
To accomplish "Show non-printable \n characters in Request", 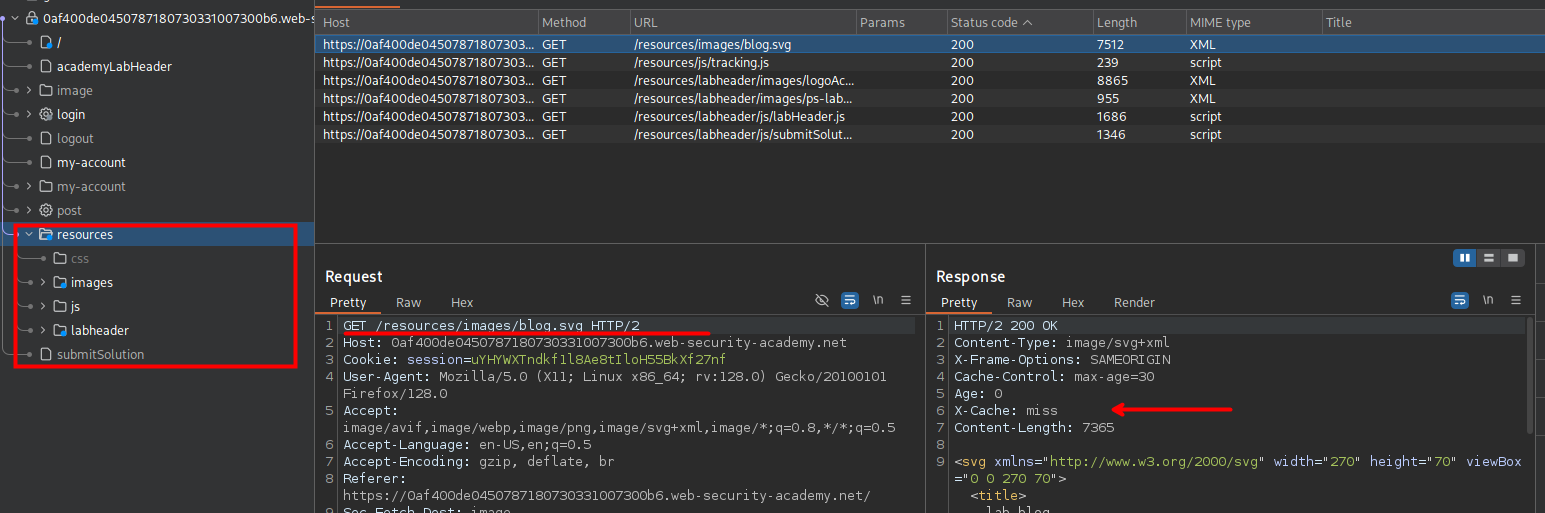I will (878, 300).
